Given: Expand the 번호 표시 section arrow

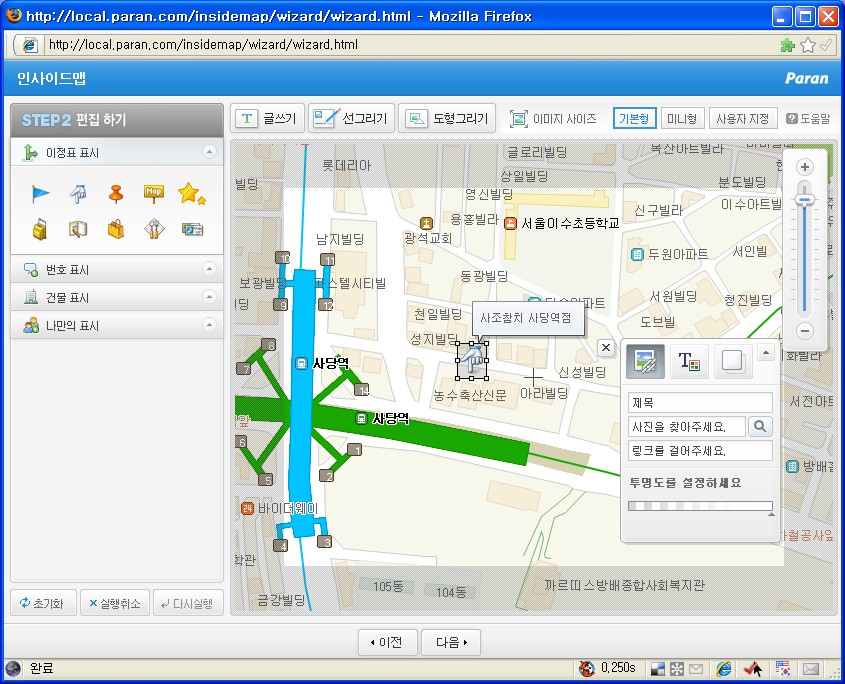Looking at the screenshot, I should pos(209,268).
